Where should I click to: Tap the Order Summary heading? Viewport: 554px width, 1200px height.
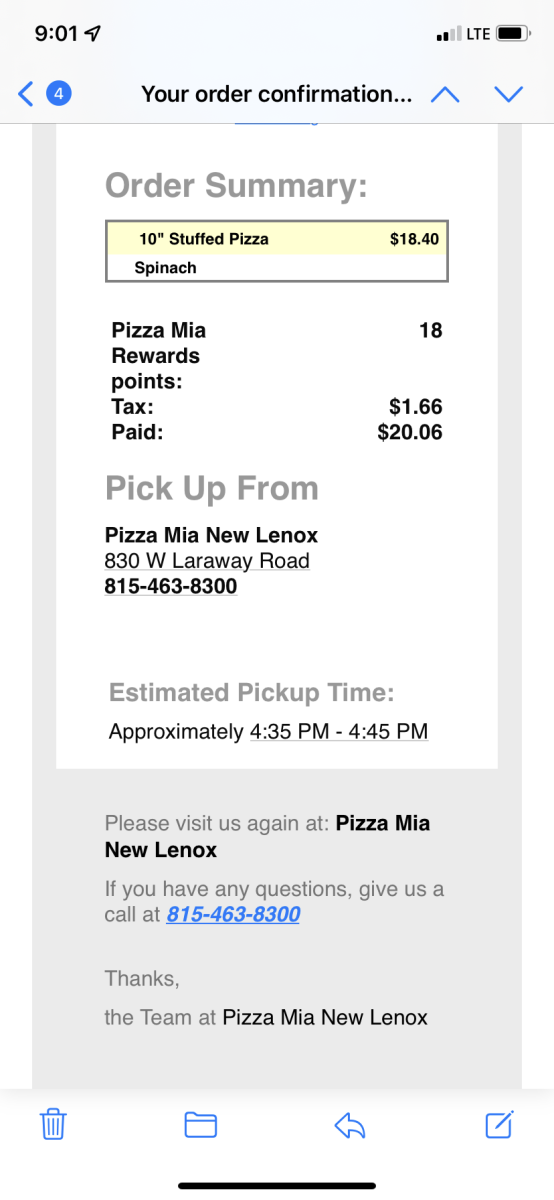click(236, 185)
